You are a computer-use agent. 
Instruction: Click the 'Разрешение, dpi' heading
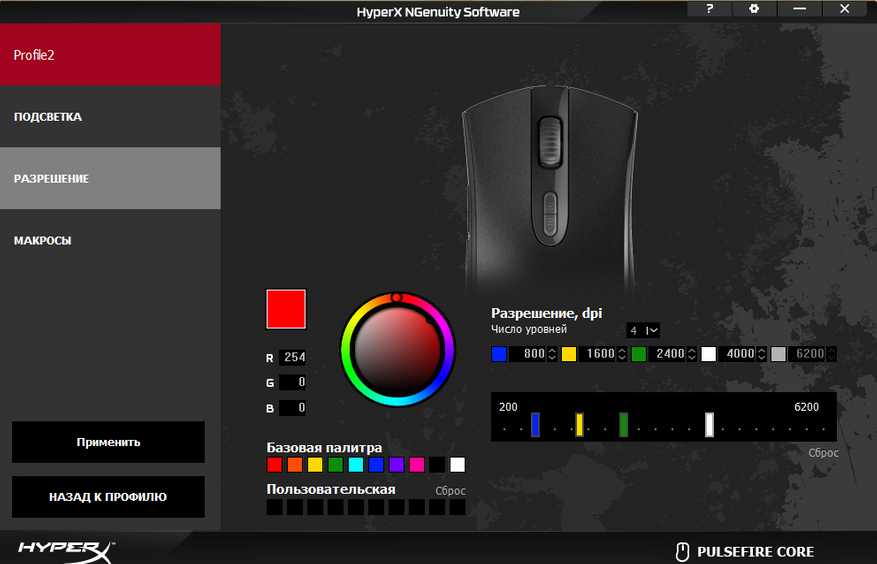(x=546, y=313)
